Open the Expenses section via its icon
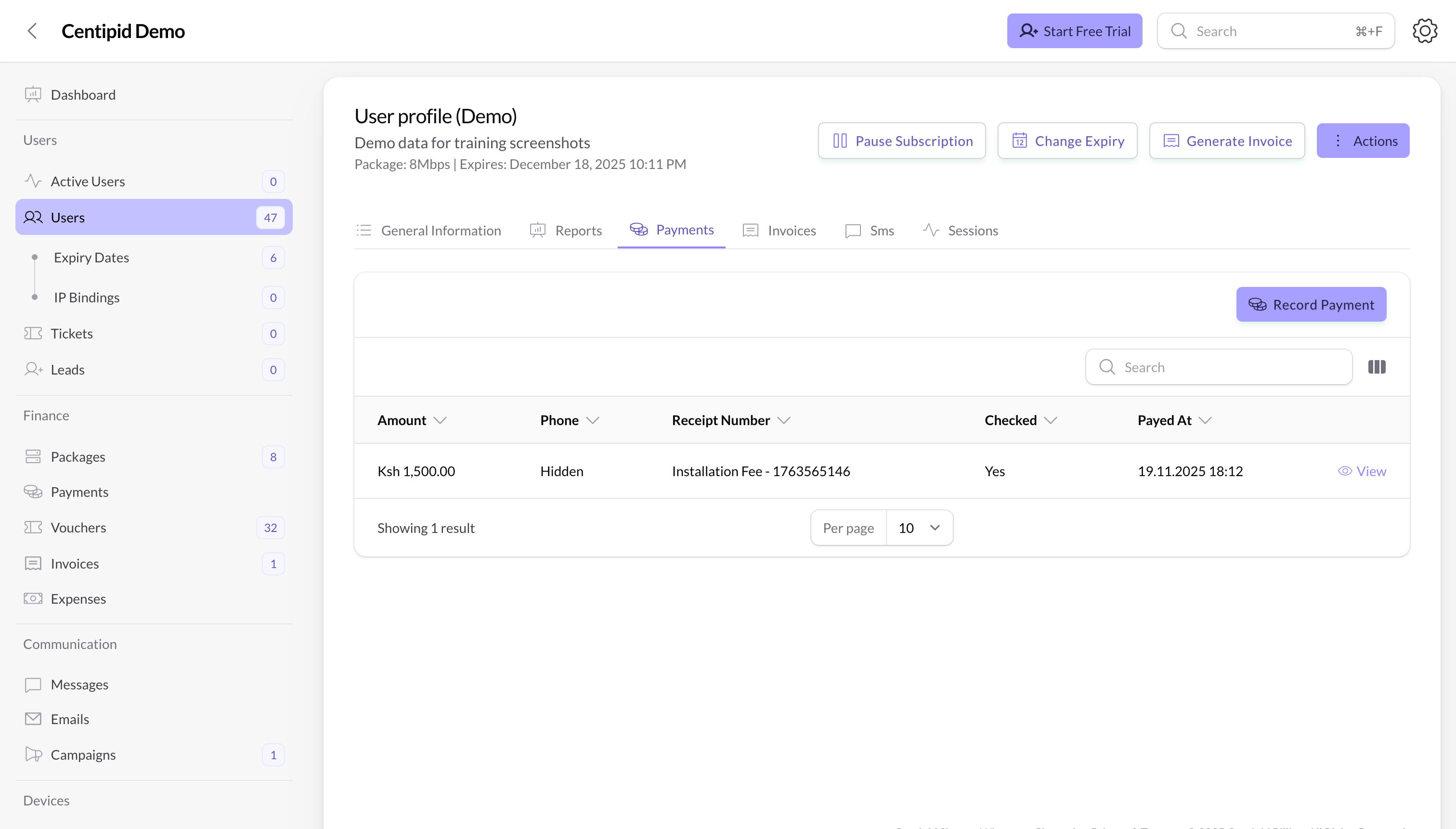1456x829 pixels. (x=33, y=598)
